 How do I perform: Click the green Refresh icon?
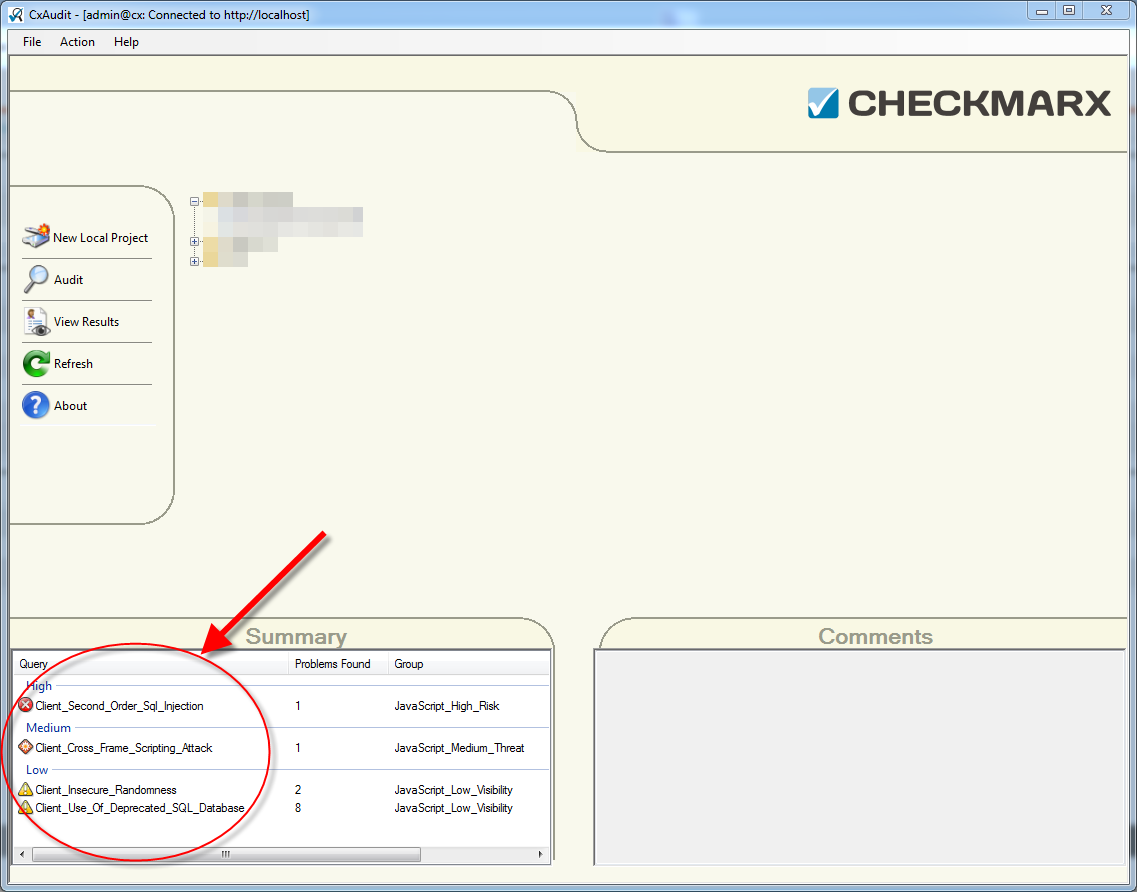(36, 363)
